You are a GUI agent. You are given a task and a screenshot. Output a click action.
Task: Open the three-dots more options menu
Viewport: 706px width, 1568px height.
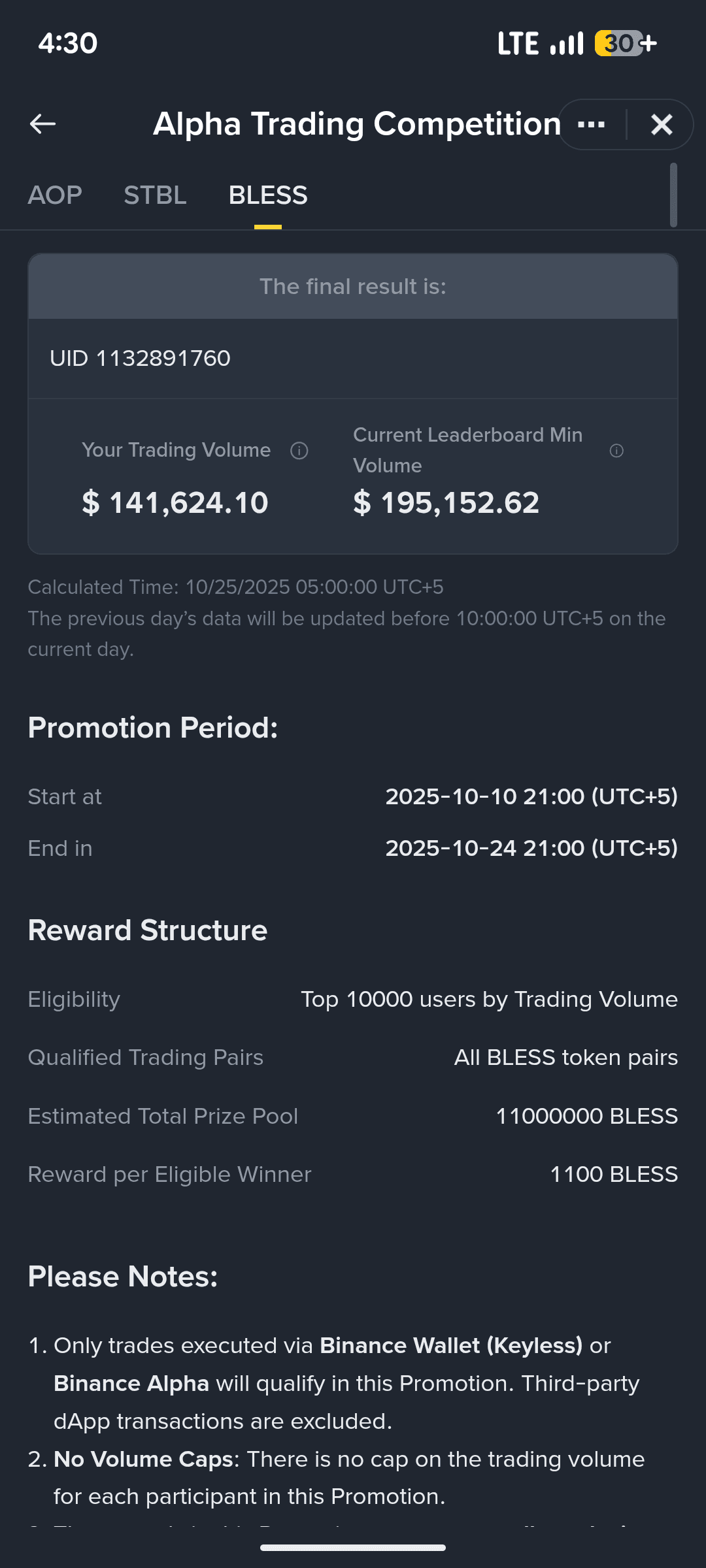[x=592, y=124]
